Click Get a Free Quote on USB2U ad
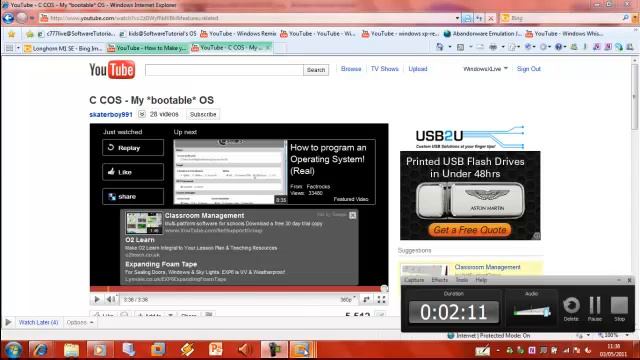This screenshot has height=360, width=640. coord(470,230)
